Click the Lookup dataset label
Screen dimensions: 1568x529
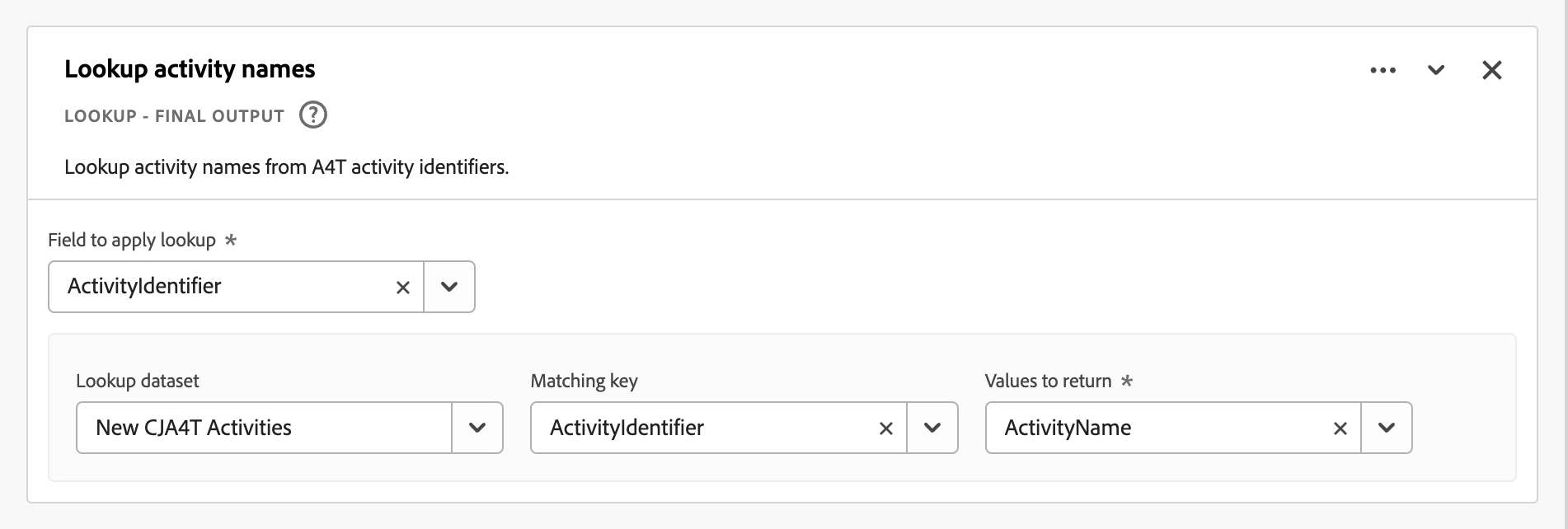point(138,381)
